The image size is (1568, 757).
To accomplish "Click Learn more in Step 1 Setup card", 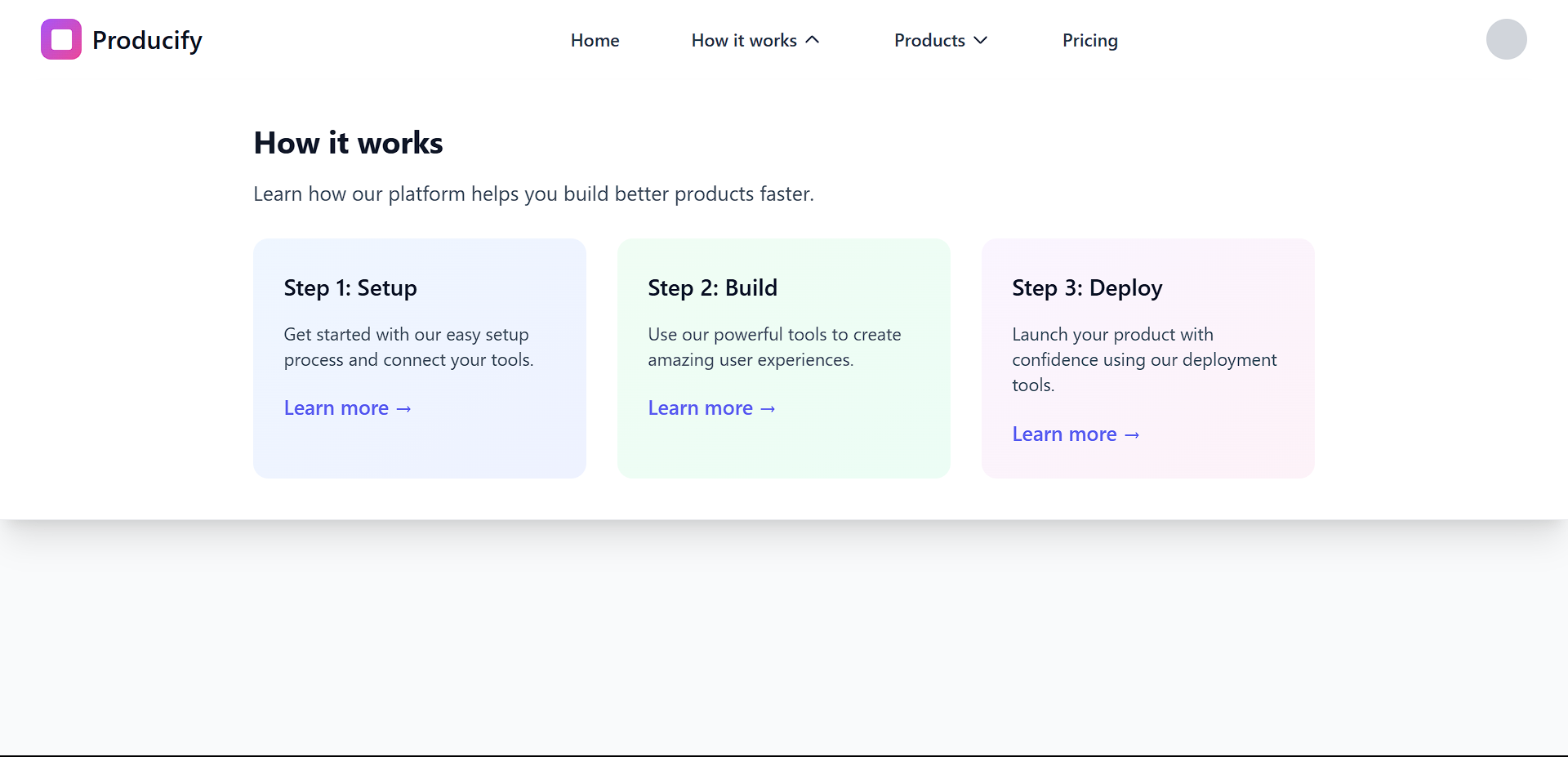I will point(336,408).
